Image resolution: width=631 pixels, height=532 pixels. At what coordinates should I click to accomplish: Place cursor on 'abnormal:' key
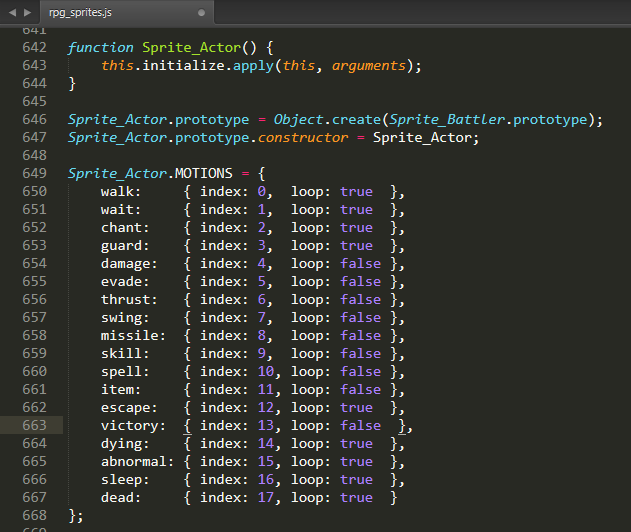(137, 462)
